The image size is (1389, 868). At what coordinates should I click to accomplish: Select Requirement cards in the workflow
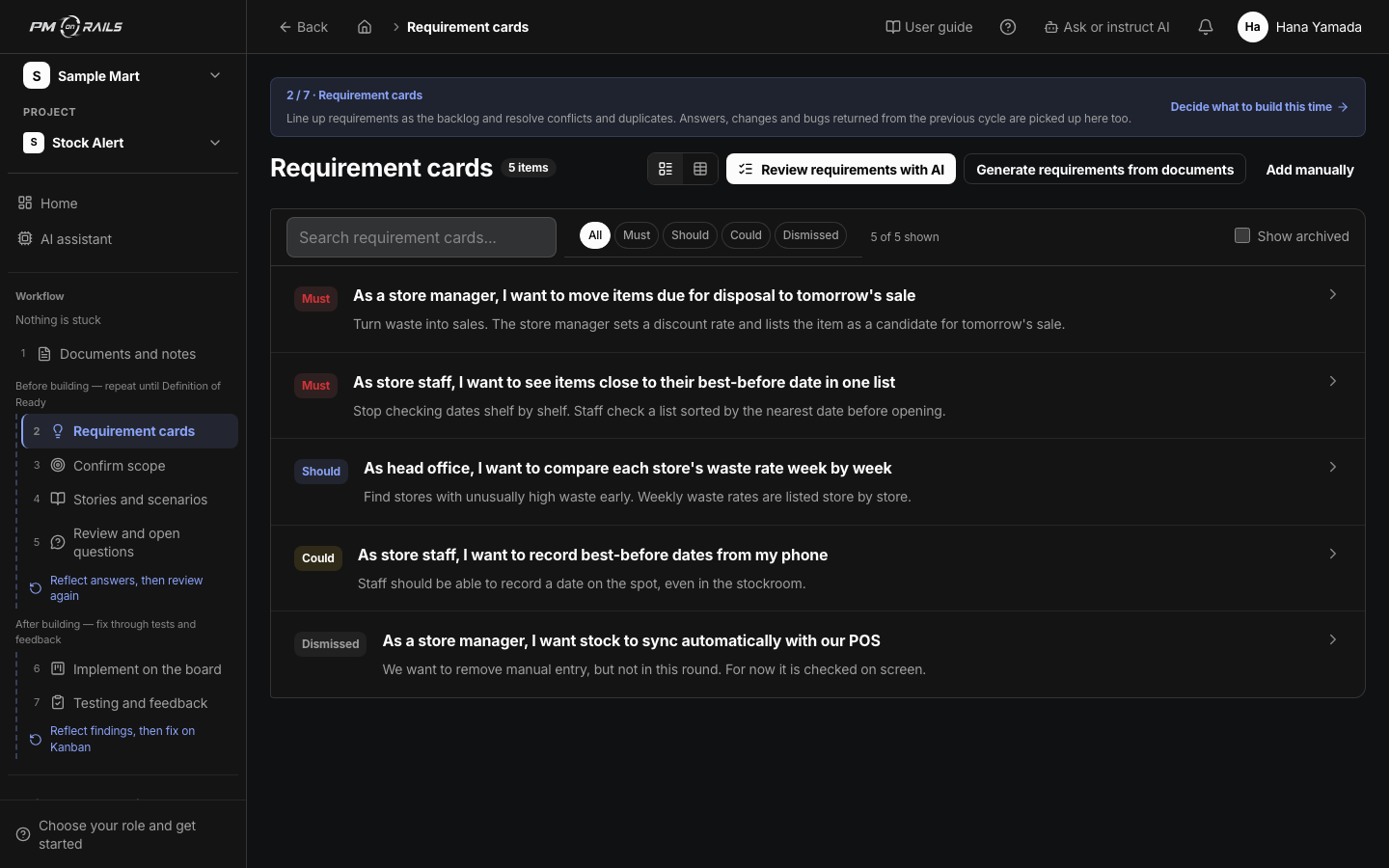[x=129, y=431]
